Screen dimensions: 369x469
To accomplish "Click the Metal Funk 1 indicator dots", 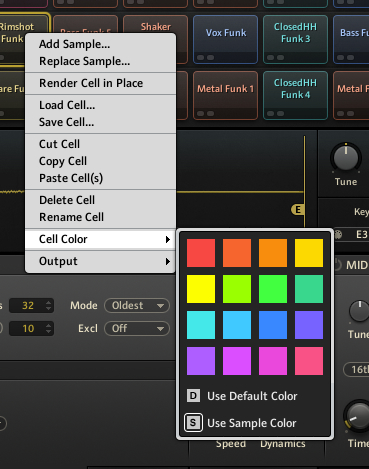I will pyautogui.click(x=205, y=113).
